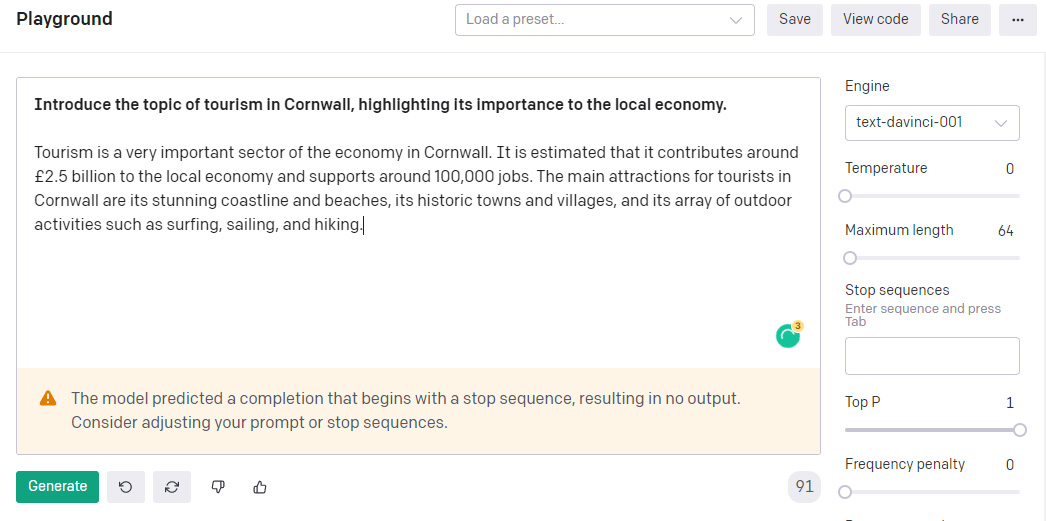This screenshot has height=521, width=1046.
Task: Click the undo last generation icon
Action: coord(125,487)
